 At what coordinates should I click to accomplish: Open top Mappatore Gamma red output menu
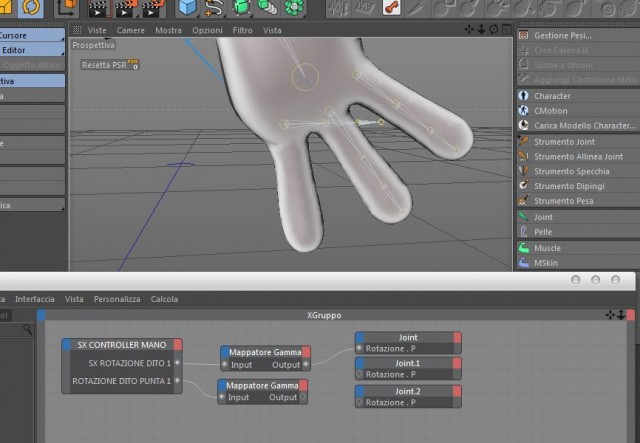click(306, 352)
